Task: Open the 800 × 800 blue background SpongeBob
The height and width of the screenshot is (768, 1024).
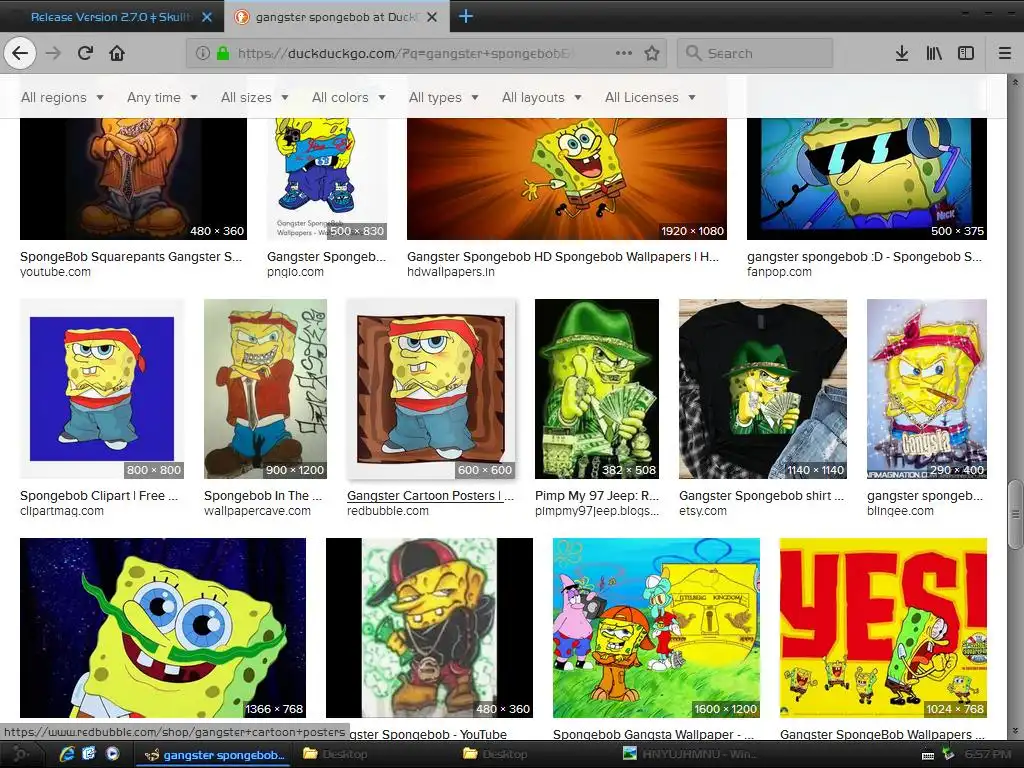Action: [x=102, y=389]
